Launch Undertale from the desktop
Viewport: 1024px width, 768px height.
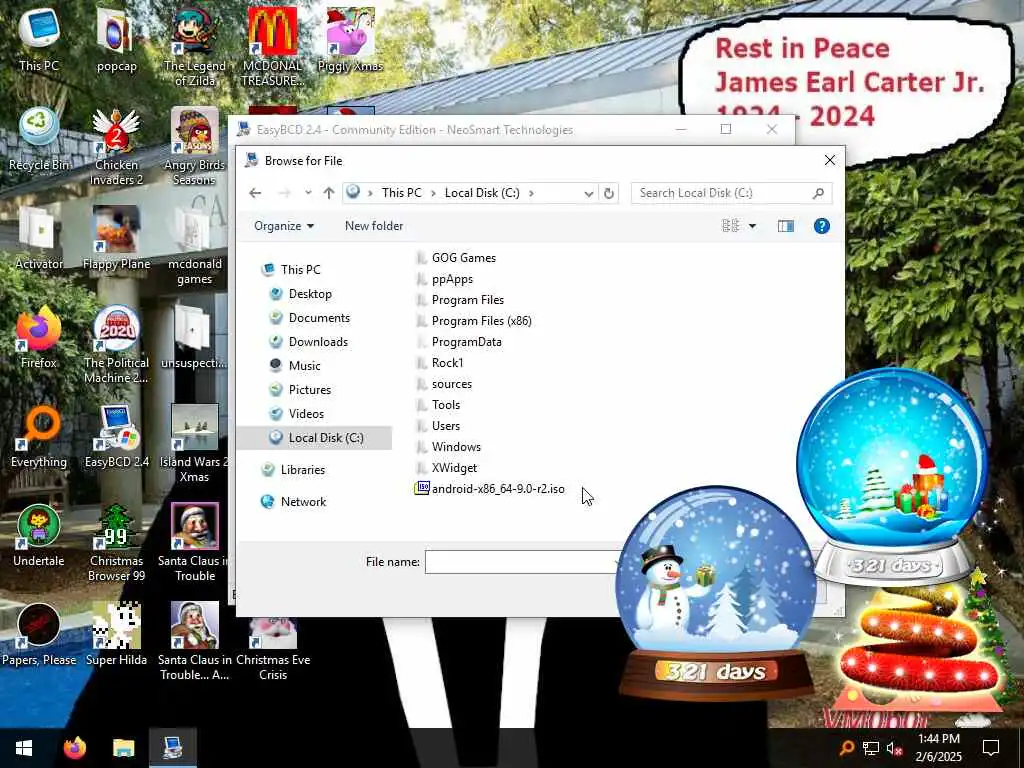pos(39,536)
